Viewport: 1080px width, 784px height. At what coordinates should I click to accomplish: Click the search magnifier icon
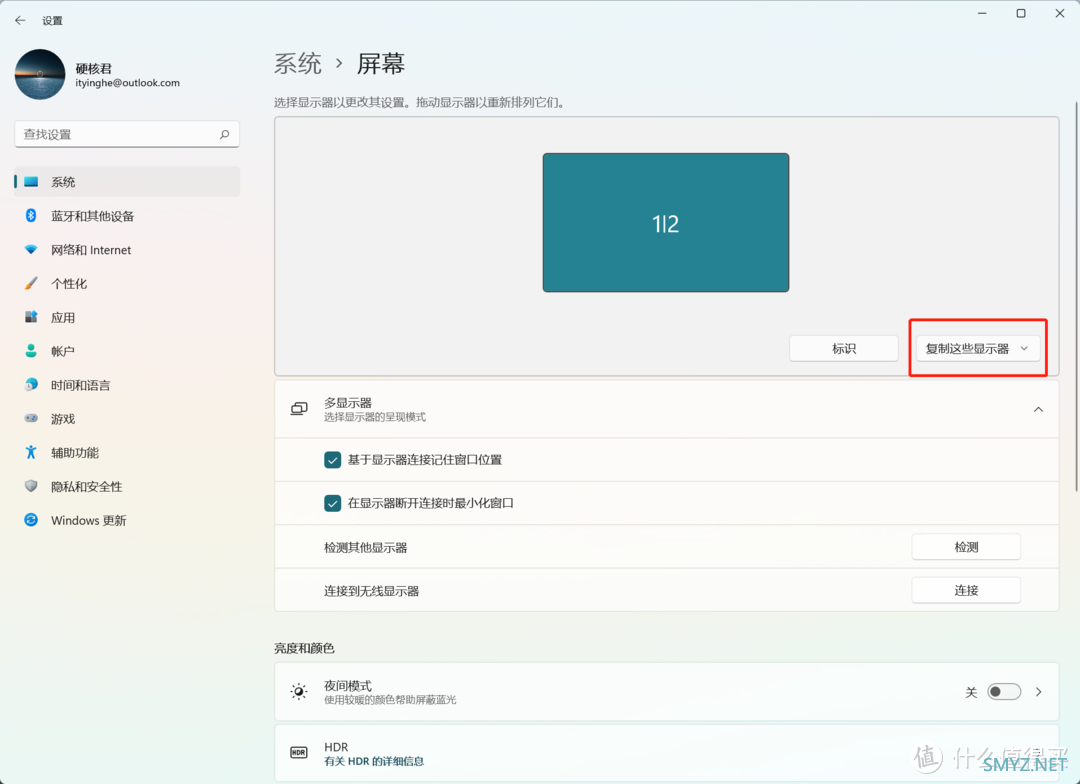[225, 134]
